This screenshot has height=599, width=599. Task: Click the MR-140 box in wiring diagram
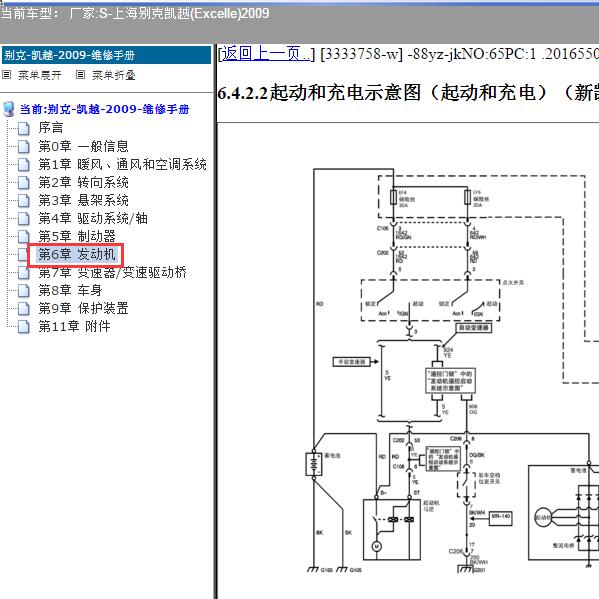click(500, 518)
